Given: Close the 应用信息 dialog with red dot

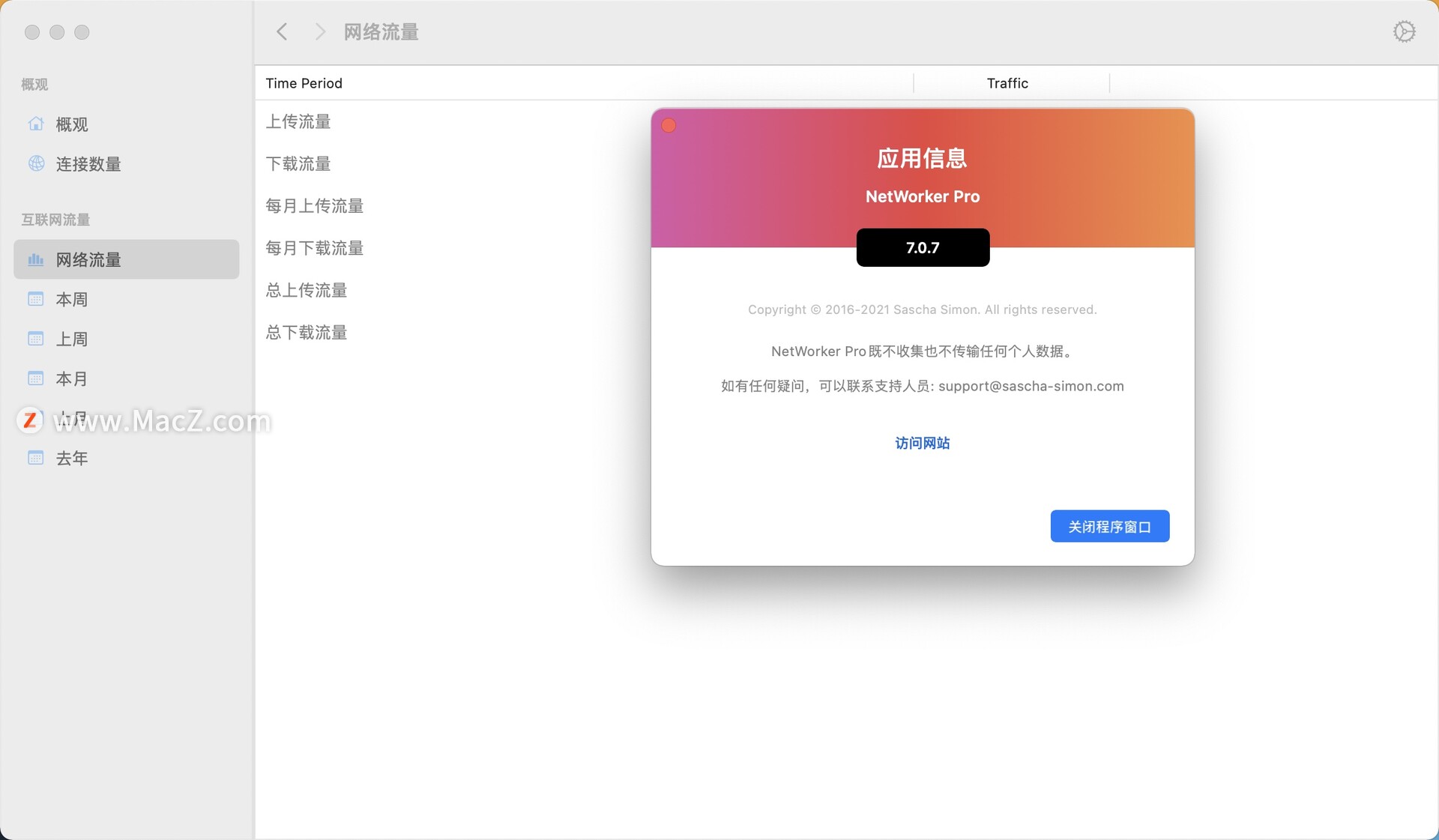Looking at the screenshot, I should [669, 125].
